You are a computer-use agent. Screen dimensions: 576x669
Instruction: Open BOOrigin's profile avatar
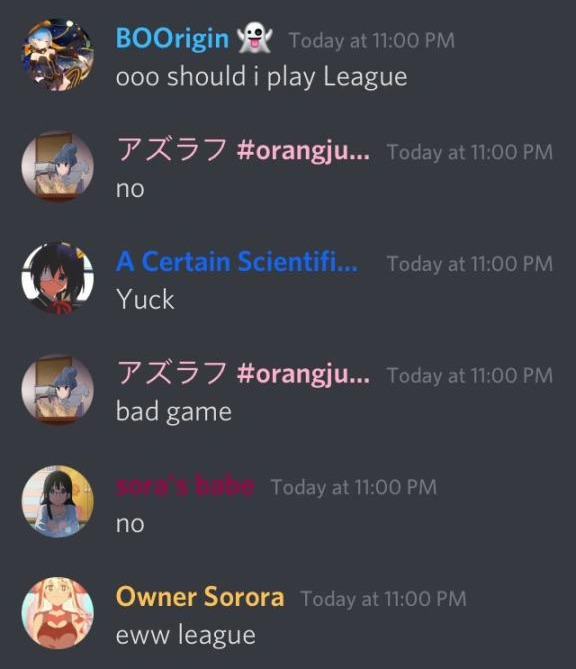[58, 55]
